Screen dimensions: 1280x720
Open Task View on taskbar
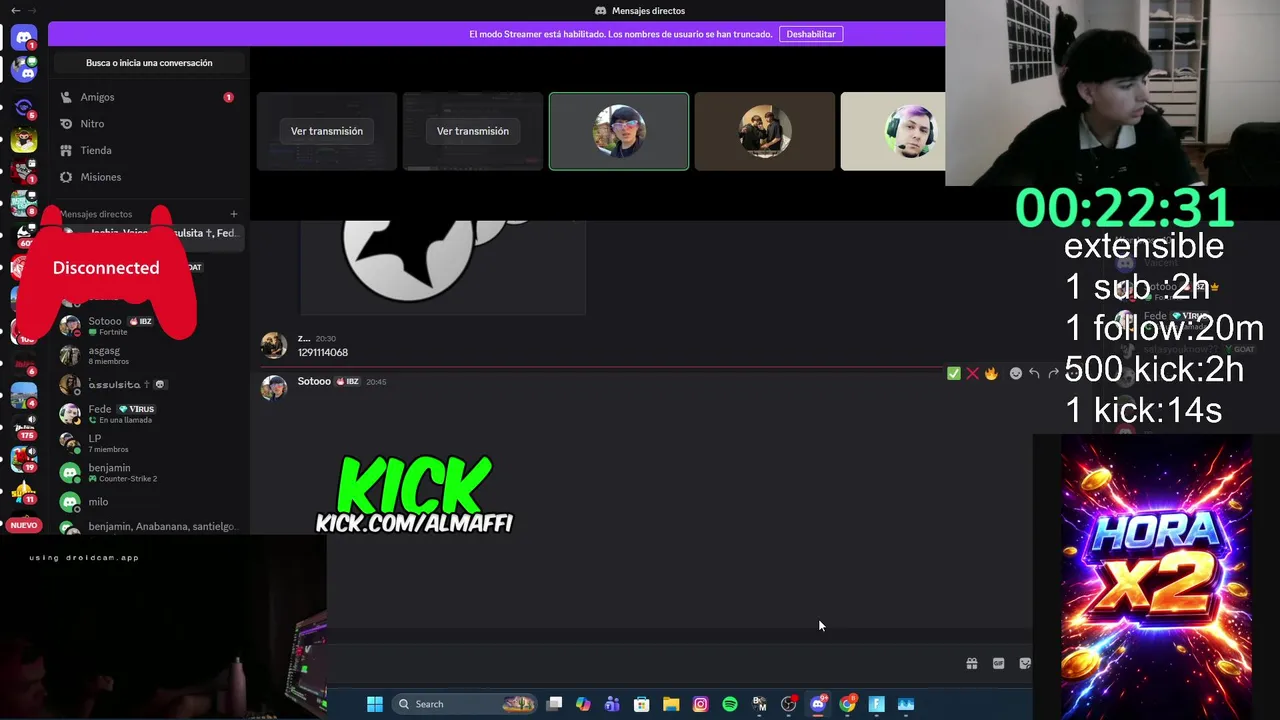point(555,704)
